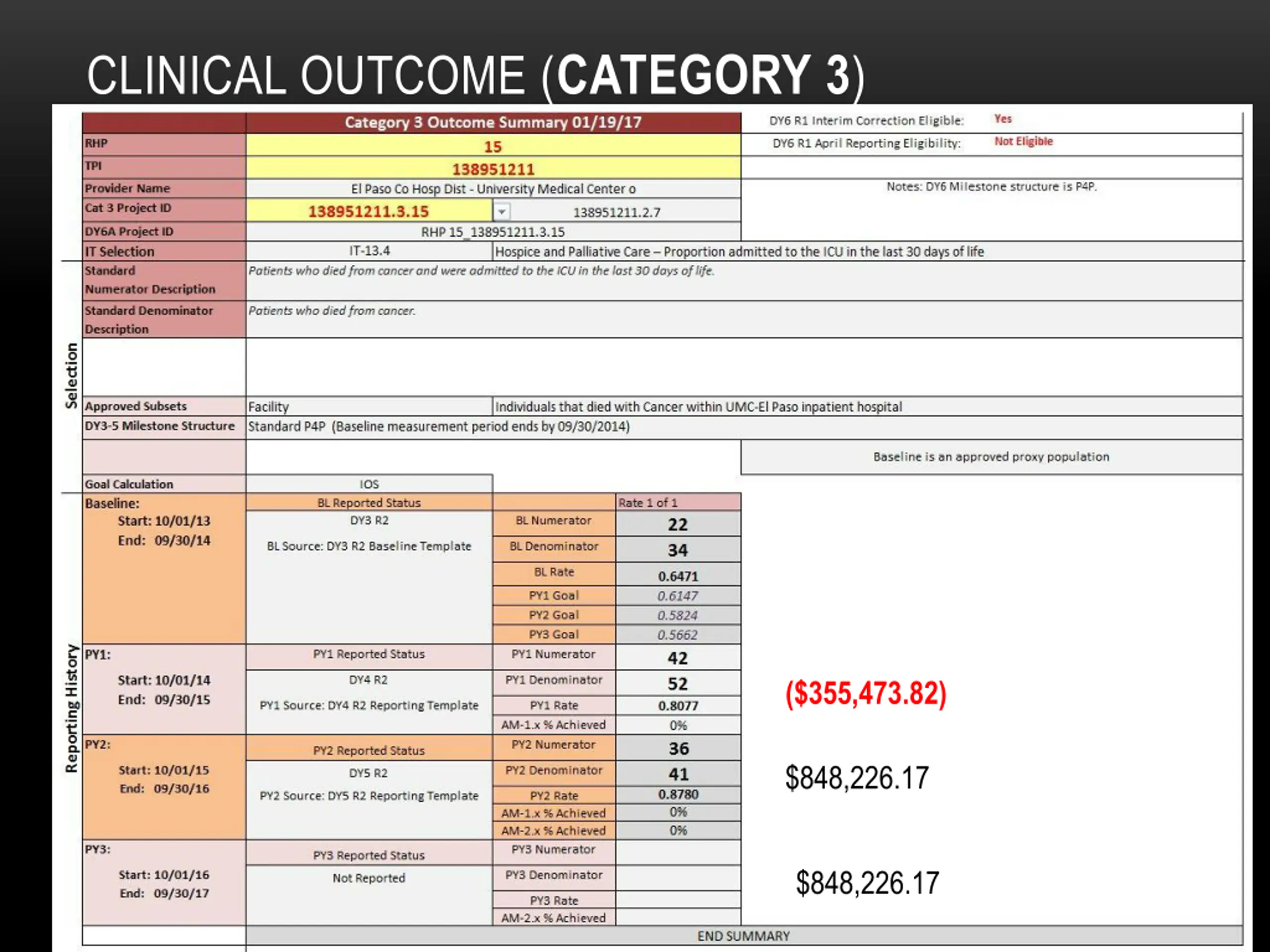1270x952 pixels.
Task: Click the PY2 Start: 10/01/15 date
Action: [x=164, y=770]
